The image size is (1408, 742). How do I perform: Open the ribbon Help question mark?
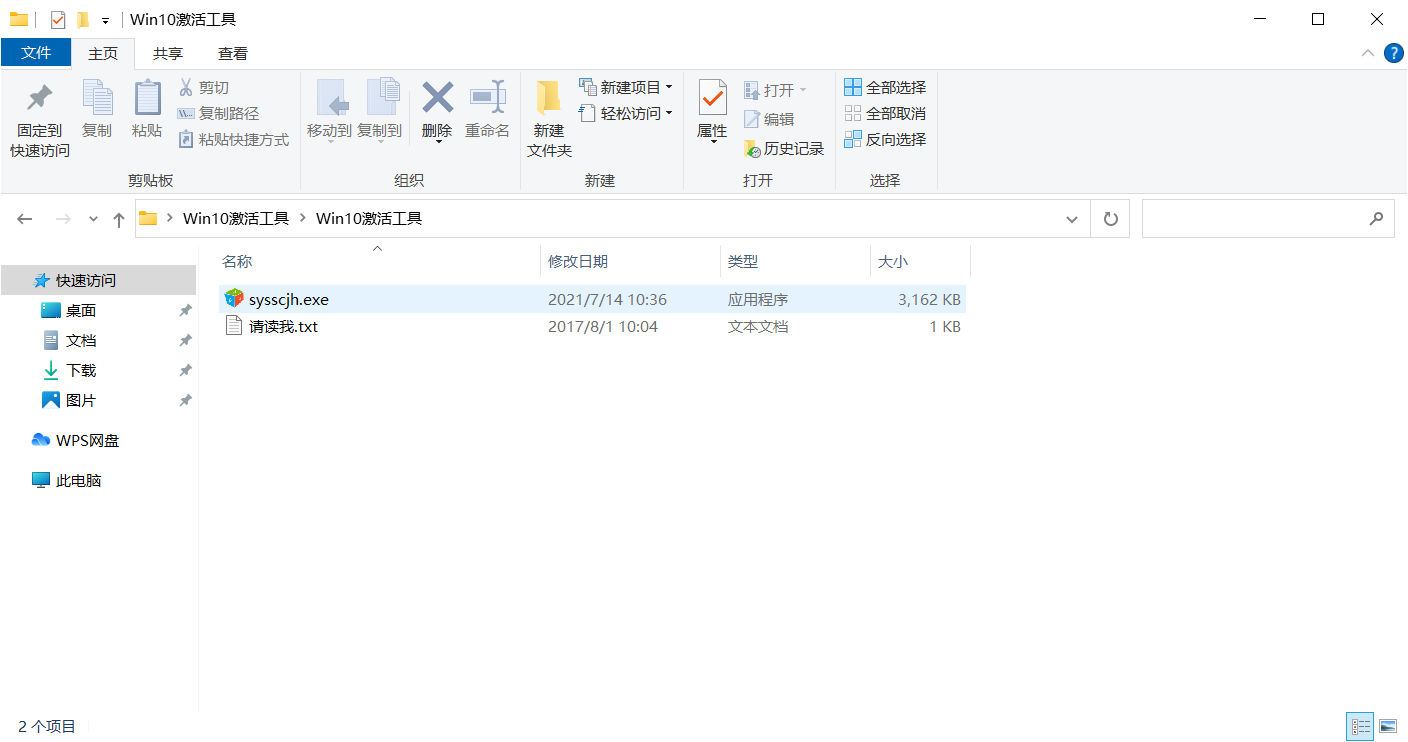tap(1393, 53)
